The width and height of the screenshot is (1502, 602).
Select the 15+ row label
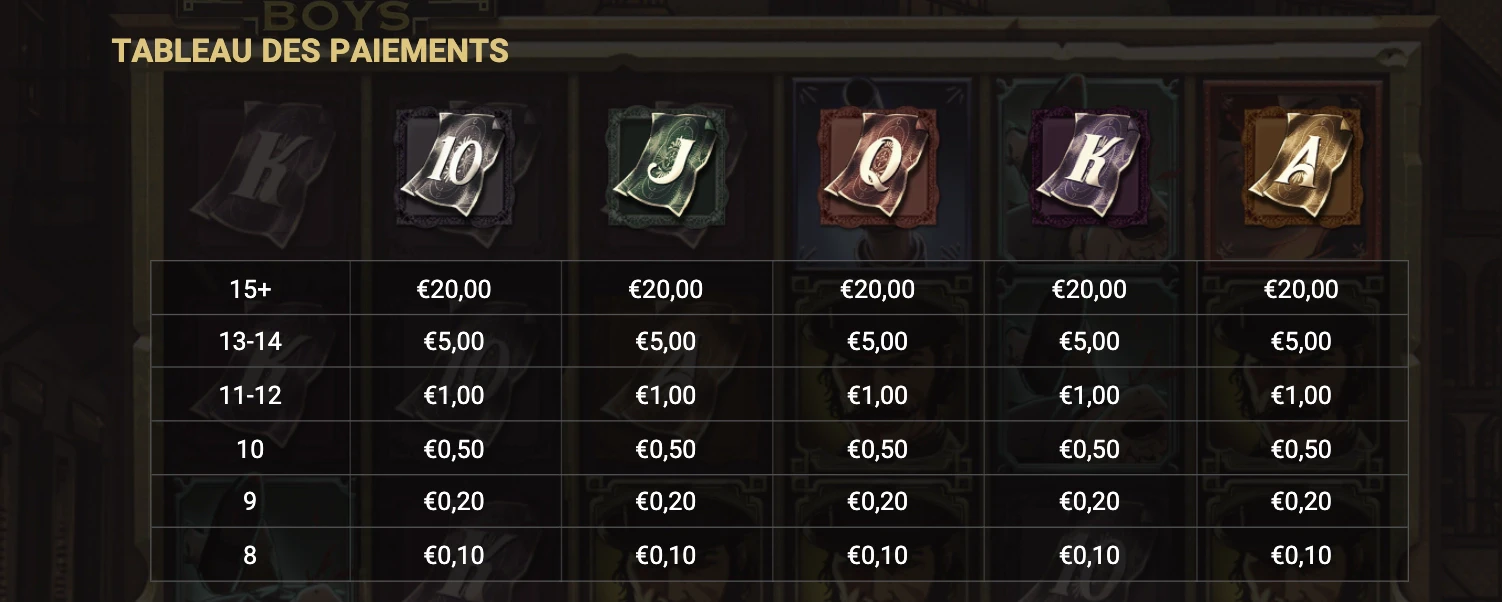[x=250, y=289]
